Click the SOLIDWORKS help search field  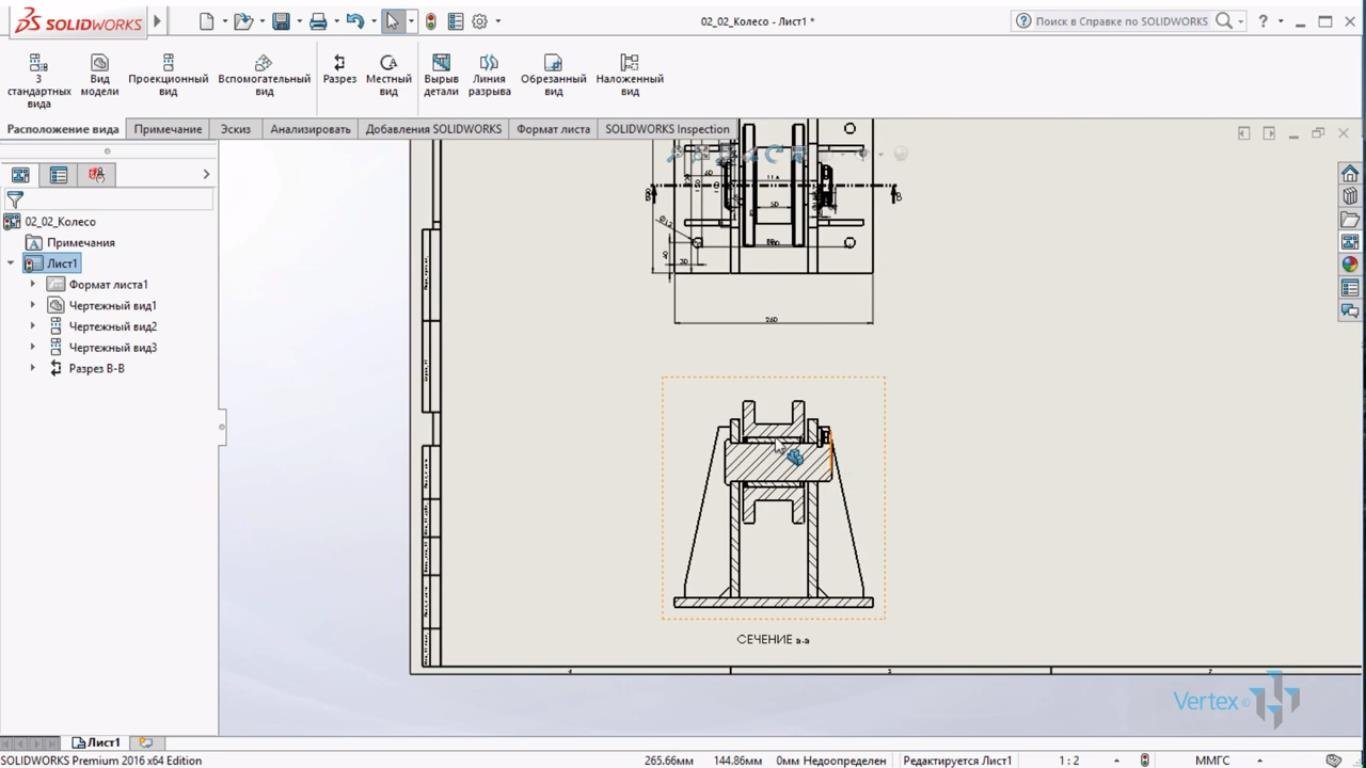click(1120, 21)
